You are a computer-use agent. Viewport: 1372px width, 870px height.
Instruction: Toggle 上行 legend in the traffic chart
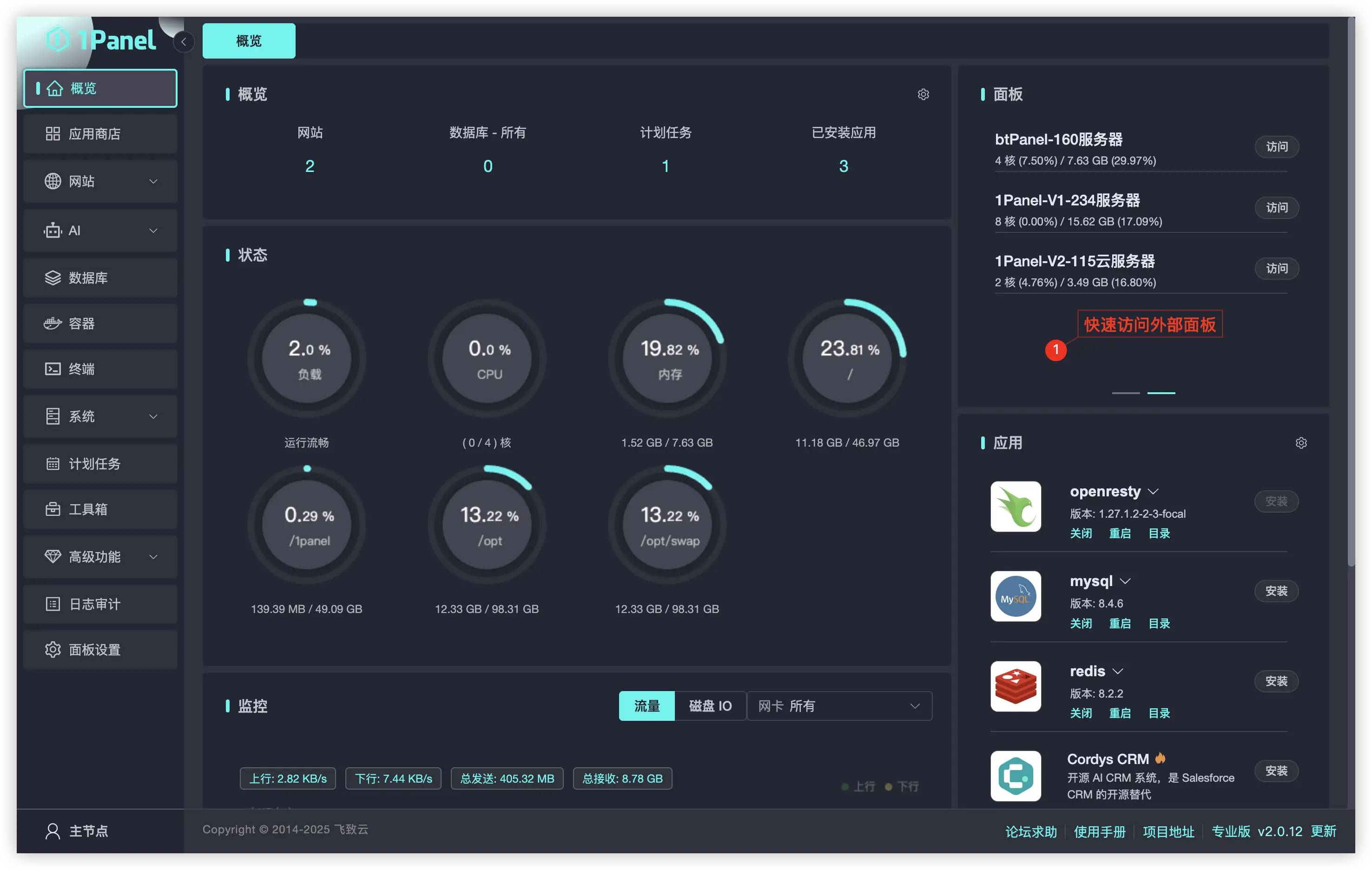click(x=858, y=786)
